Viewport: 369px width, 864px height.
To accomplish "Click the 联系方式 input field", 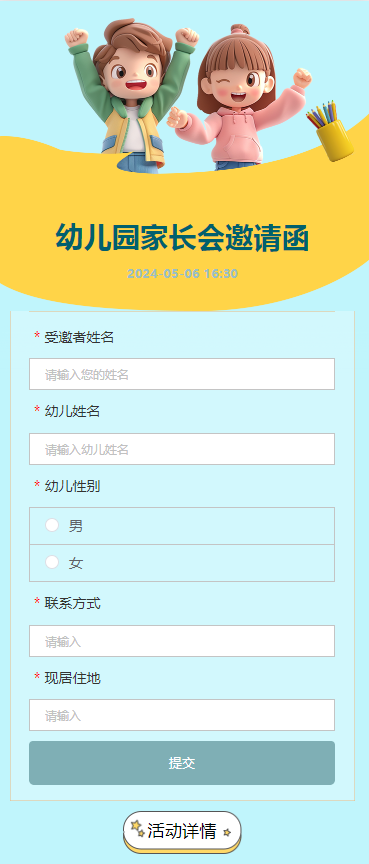I will 182,641.
